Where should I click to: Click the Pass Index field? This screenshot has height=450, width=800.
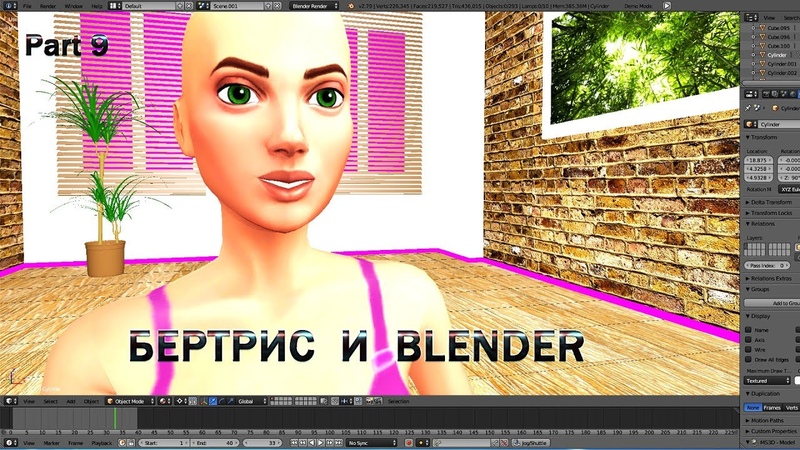pos(767,265)
